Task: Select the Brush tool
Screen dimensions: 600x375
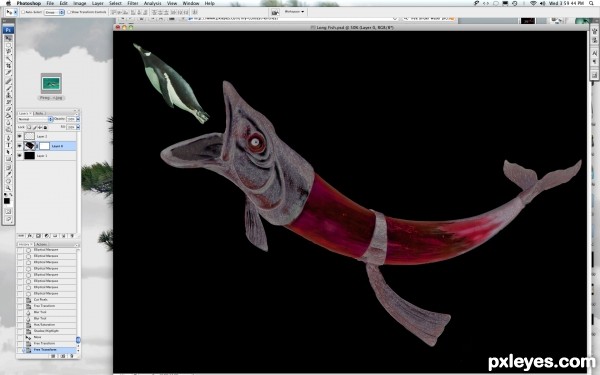Action: click(x=8, y=88)
